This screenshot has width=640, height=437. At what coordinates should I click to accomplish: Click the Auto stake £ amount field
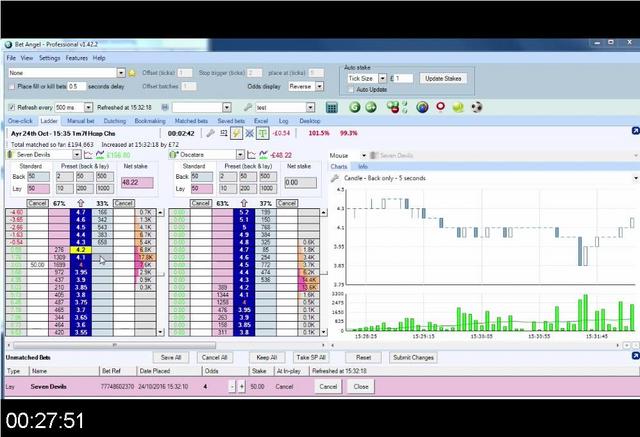(403, 78)
